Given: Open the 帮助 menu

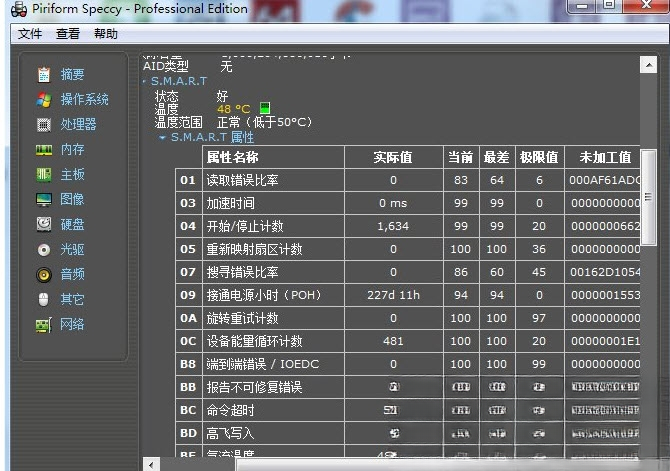Looking at the screenshot, I should [106, 34].
